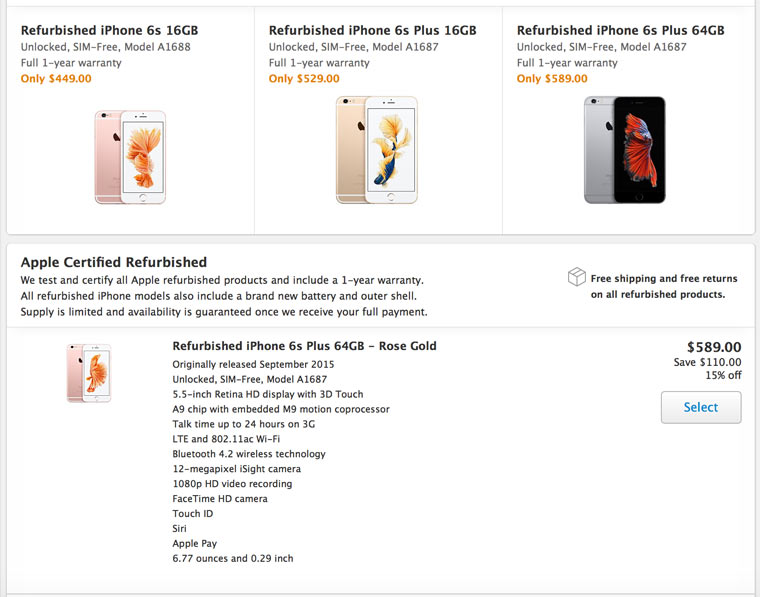Click the gold iPhone 6s Plus product image
The width and height of the screenshot is (760, 597).
click(x=377, y=150)
